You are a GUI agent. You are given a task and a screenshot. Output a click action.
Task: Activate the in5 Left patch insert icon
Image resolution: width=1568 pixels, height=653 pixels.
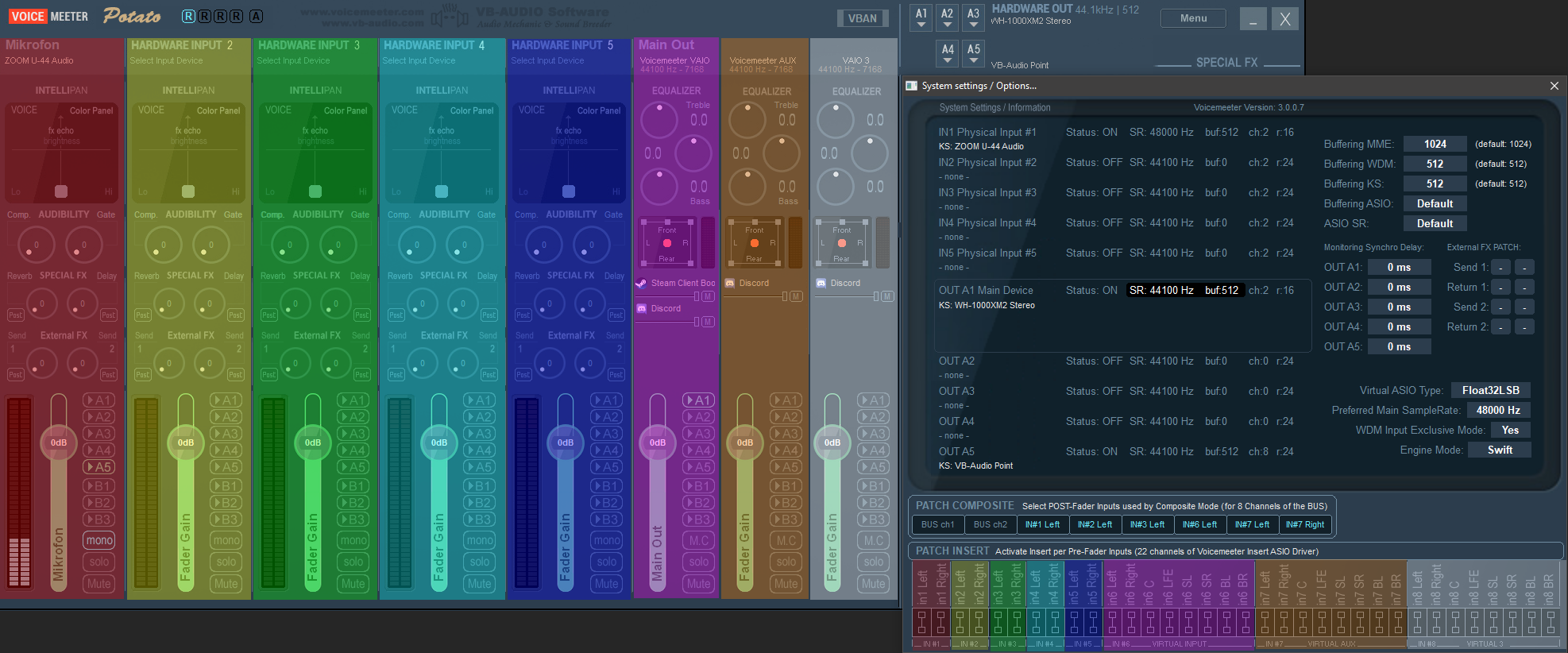1073,622
